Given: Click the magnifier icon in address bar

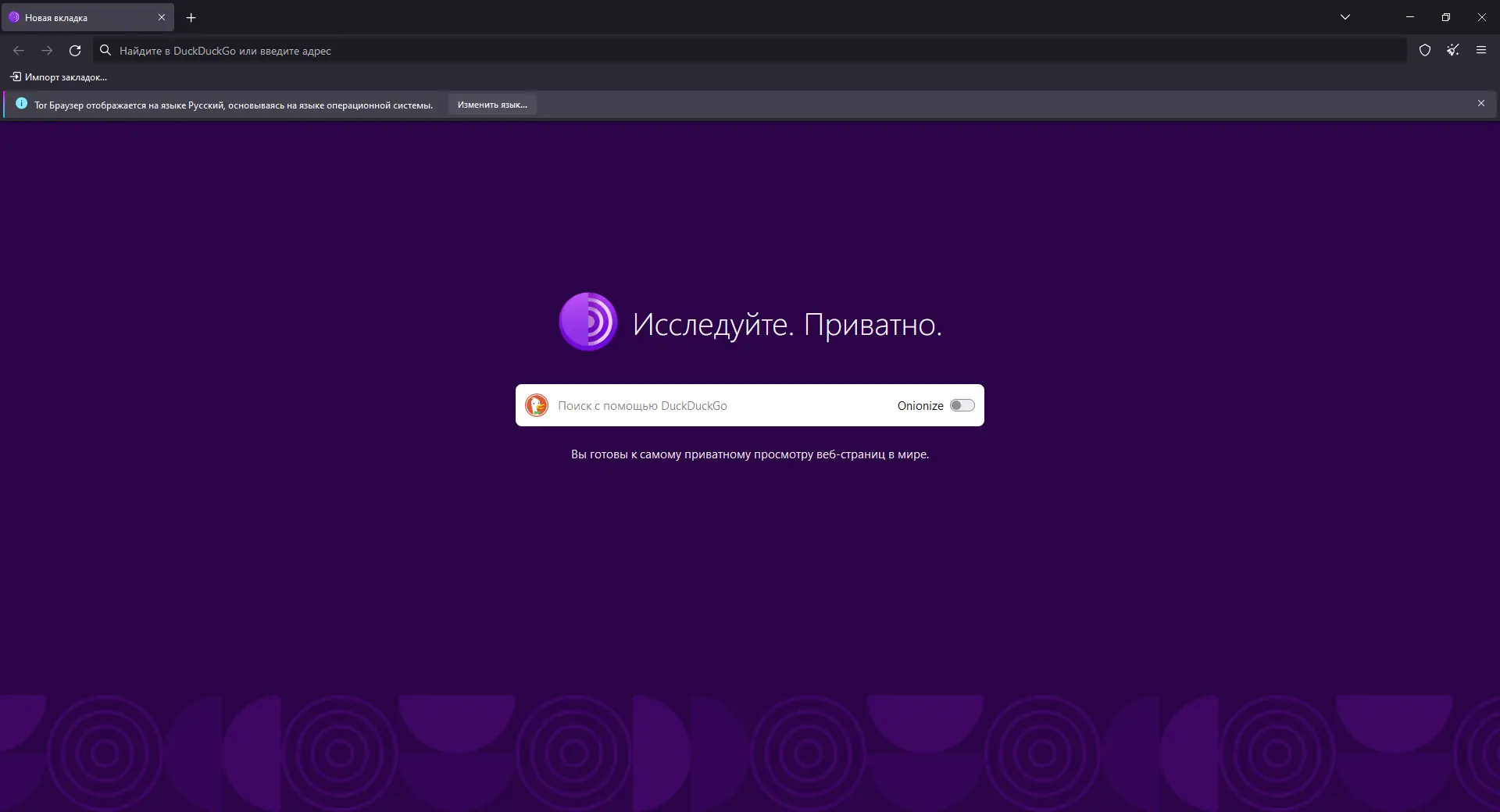Looking at the screenshot, I should (x=105, y=50).
